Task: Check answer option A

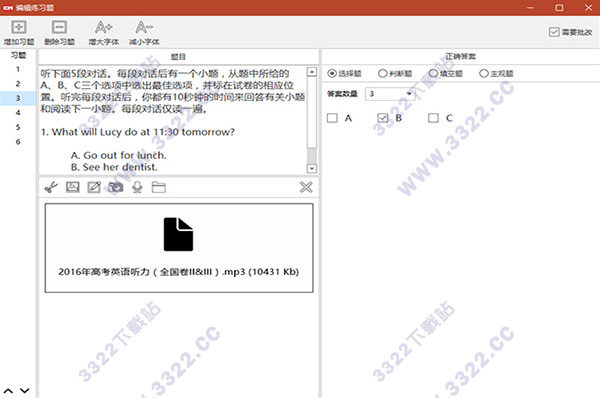Action: 332,118
